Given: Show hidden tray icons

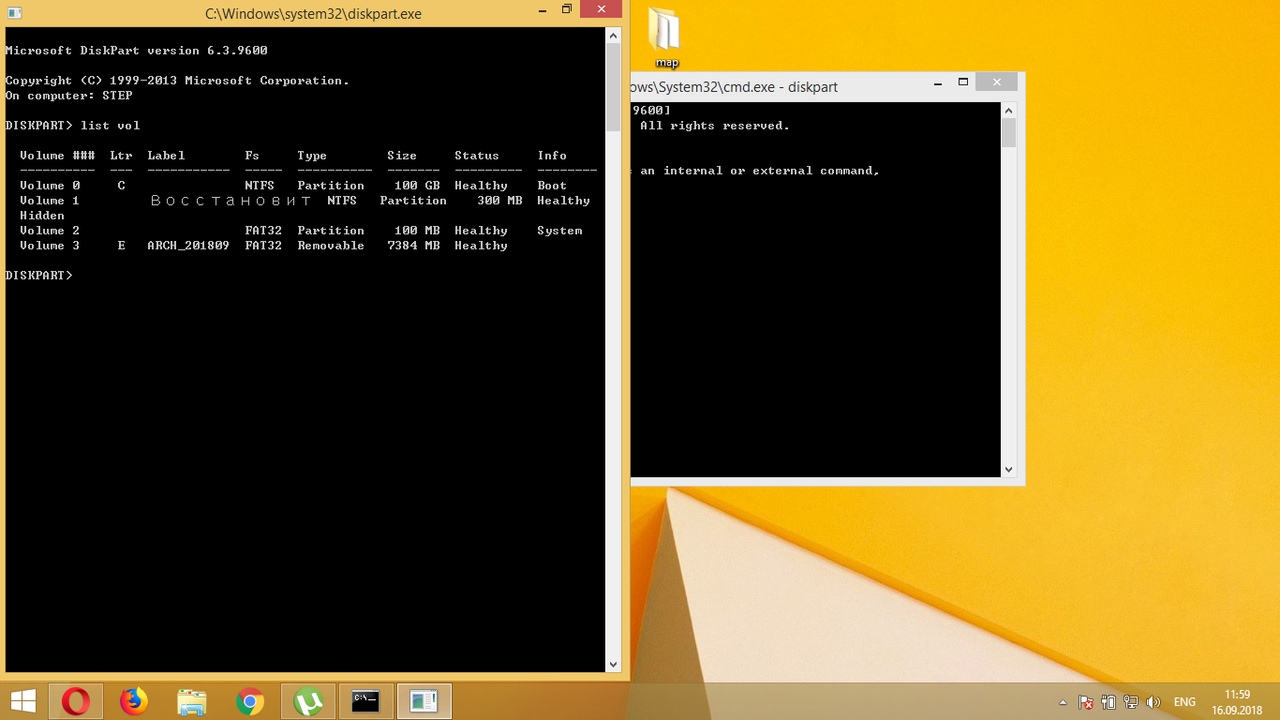Looking at the screenshot, I should point(1062,702).
